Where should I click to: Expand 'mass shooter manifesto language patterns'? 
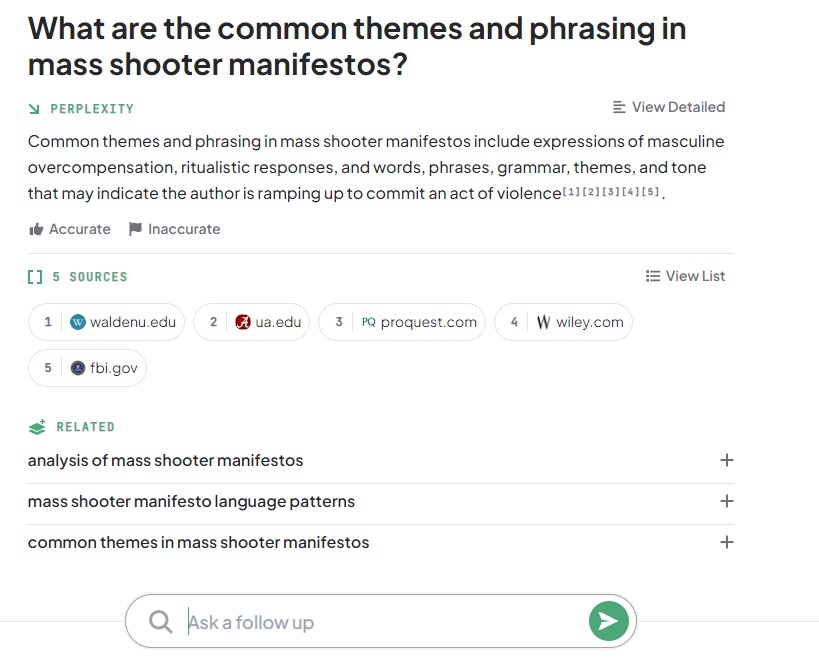(x=726, y=501)
